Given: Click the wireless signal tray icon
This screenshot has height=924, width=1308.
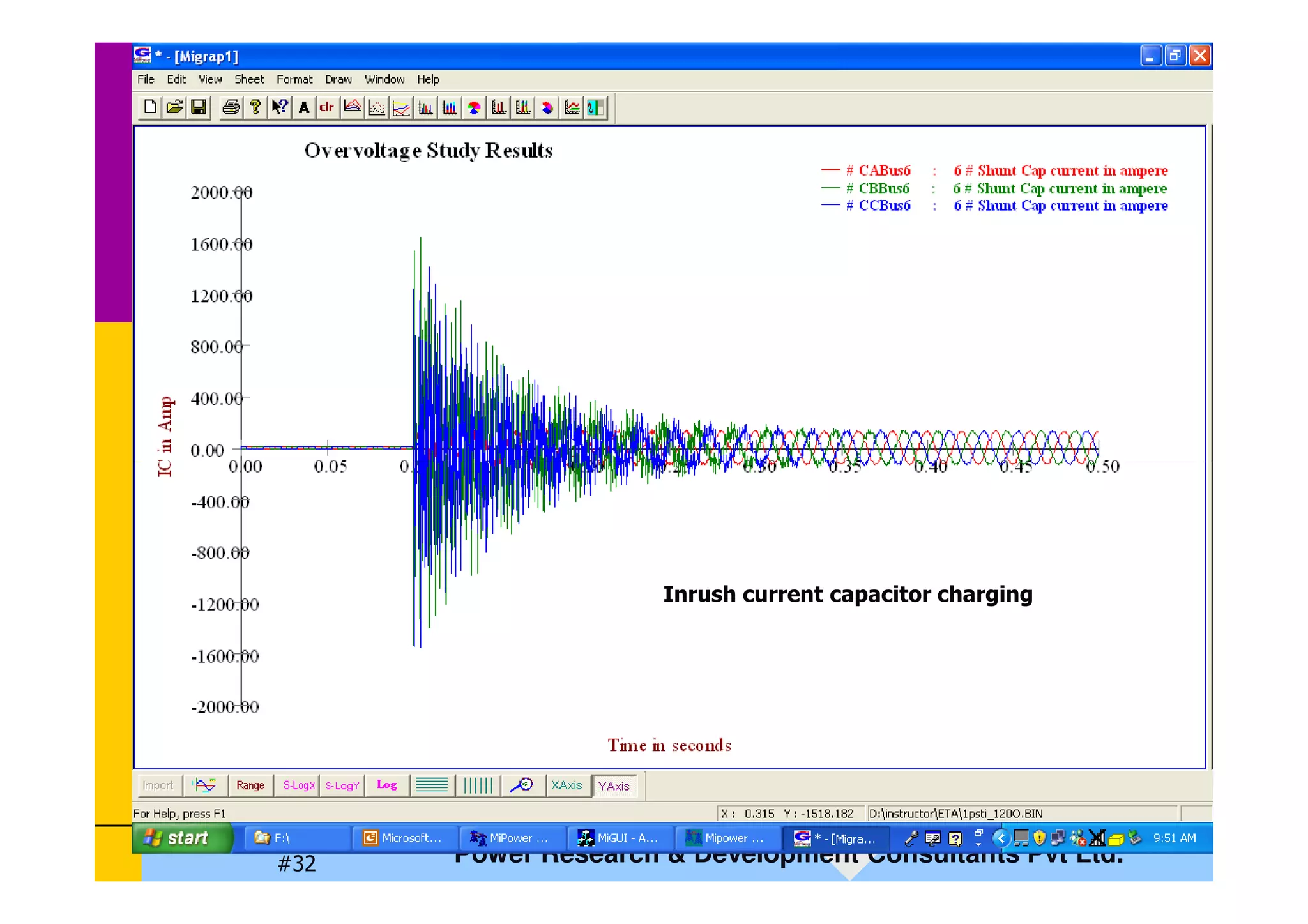Looking at the screenshot, I should coord(1097,838).
